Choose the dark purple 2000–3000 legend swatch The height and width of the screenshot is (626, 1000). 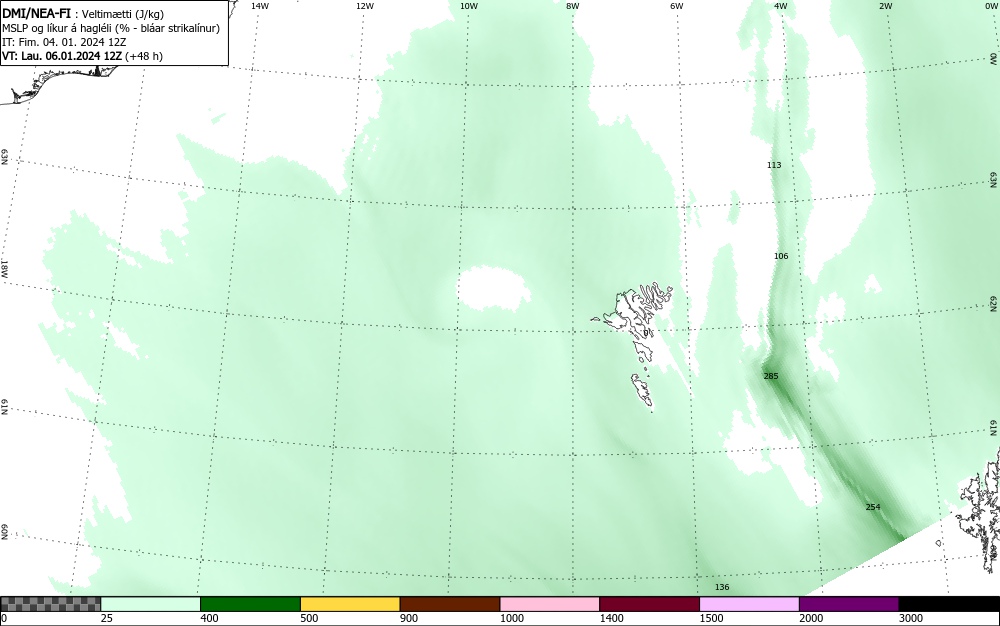[849, 604]
